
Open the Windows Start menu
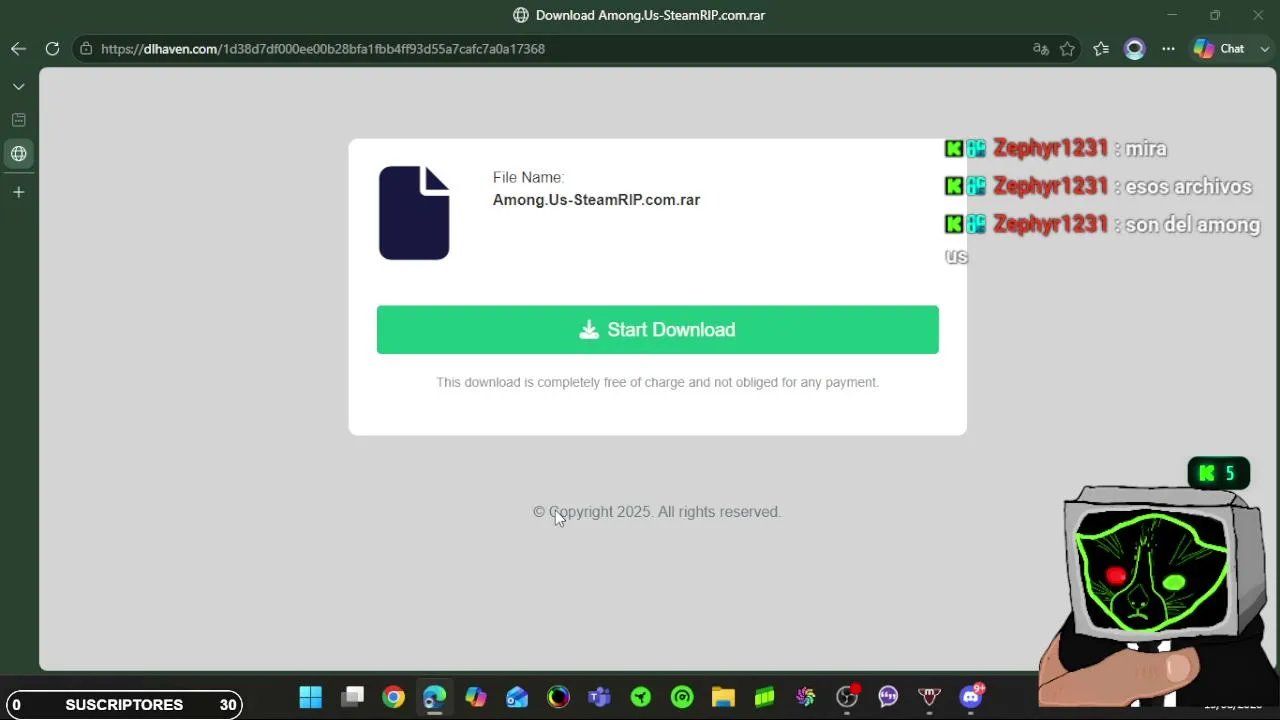pos(311,697)
